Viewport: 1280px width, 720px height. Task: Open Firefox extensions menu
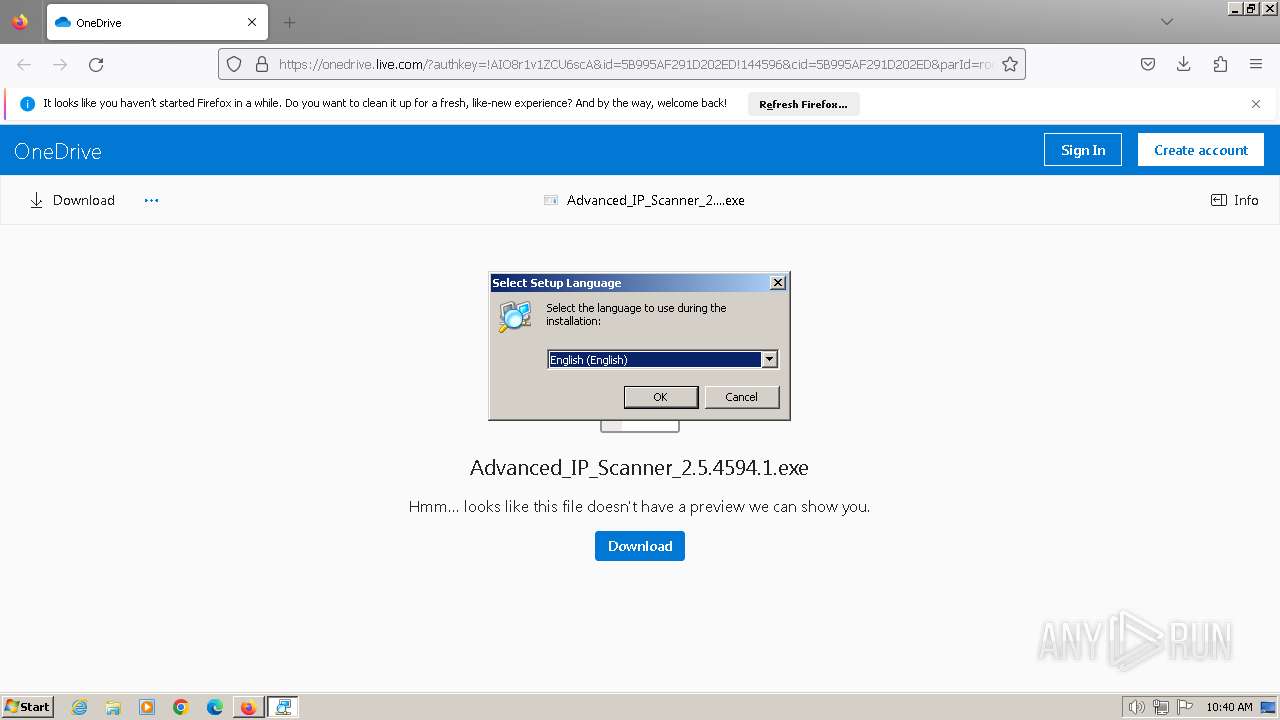[1220, 64]
